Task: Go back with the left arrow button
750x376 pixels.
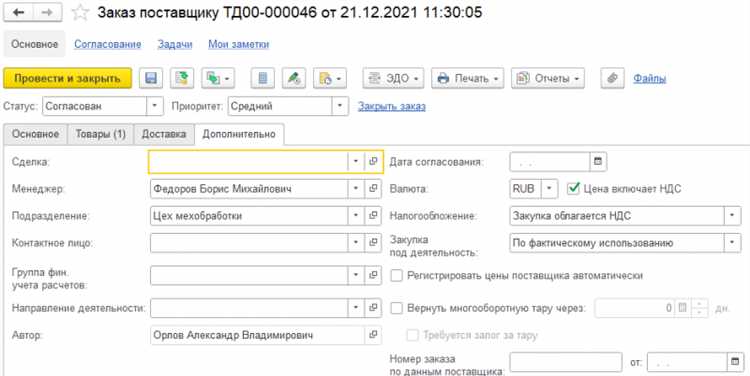Action: pos(18,12)
